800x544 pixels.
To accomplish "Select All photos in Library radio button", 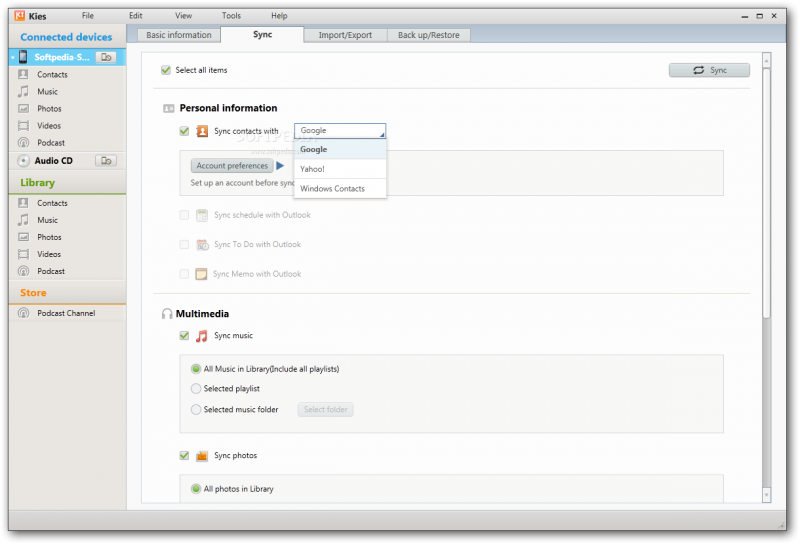I will point(196,489).
